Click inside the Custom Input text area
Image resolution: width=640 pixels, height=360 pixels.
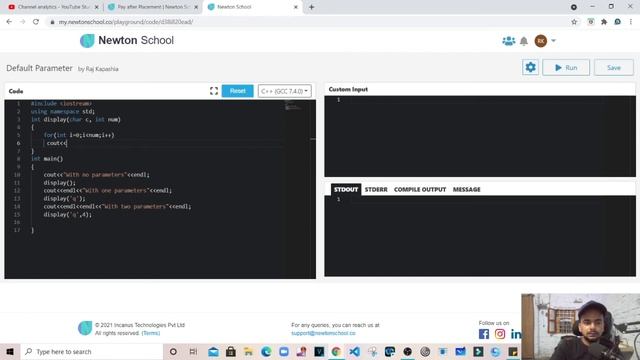pos(480,136)
